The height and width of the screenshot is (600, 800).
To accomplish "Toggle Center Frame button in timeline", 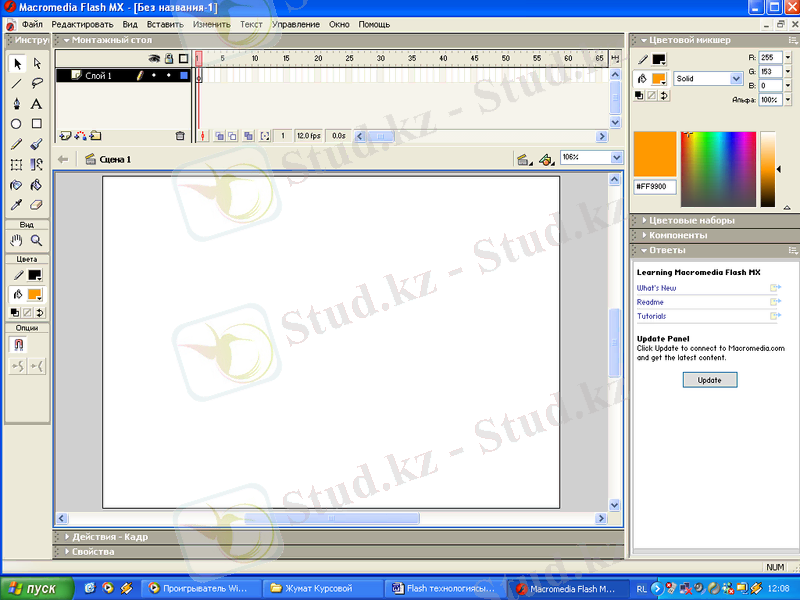I will tap(203, 136).
